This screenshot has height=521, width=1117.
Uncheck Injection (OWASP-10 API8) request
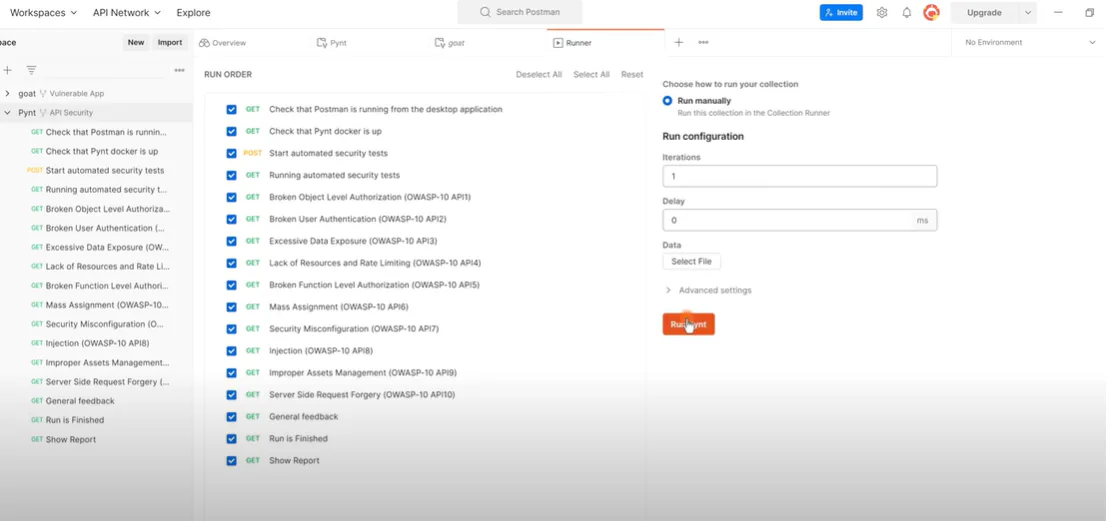click(x=232, y=351)
